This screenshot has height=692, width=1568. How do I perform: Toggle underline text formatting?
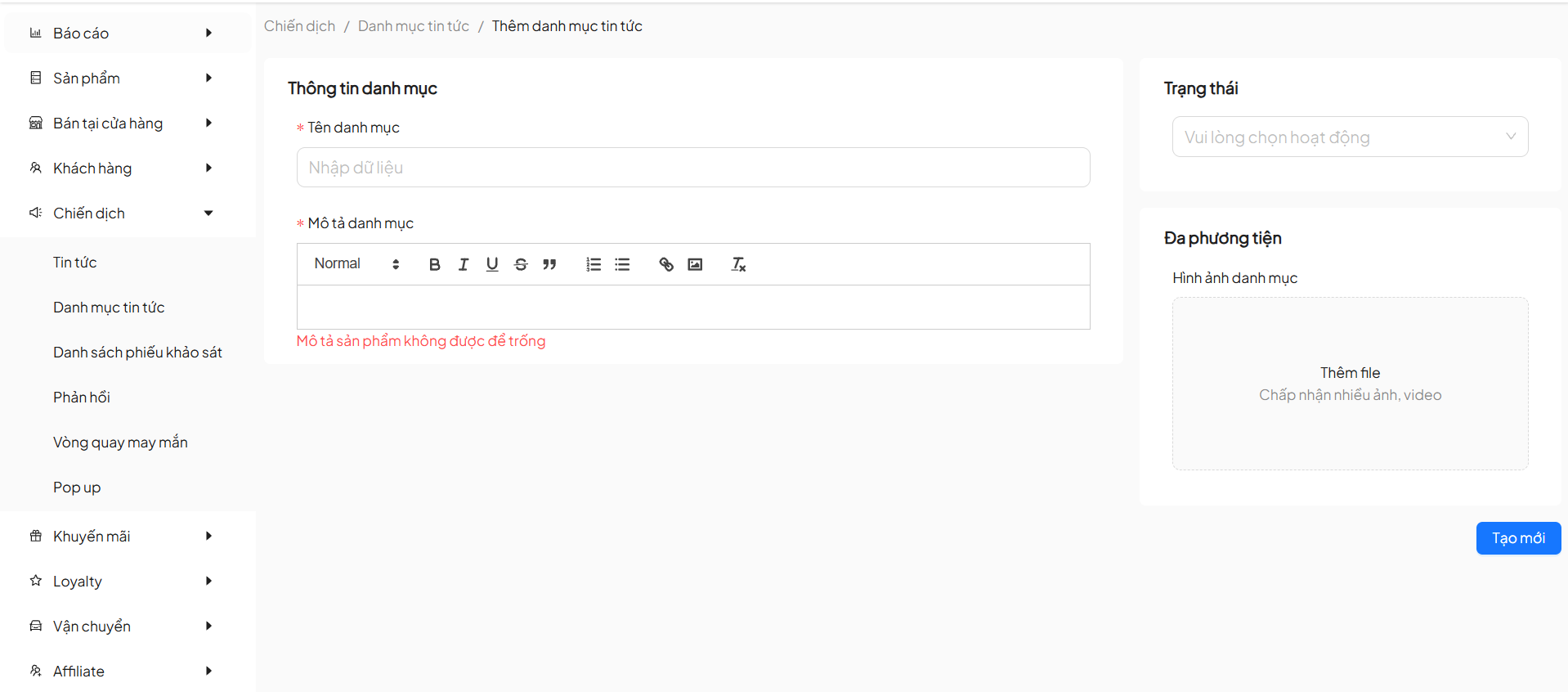[x=492, y=264]
